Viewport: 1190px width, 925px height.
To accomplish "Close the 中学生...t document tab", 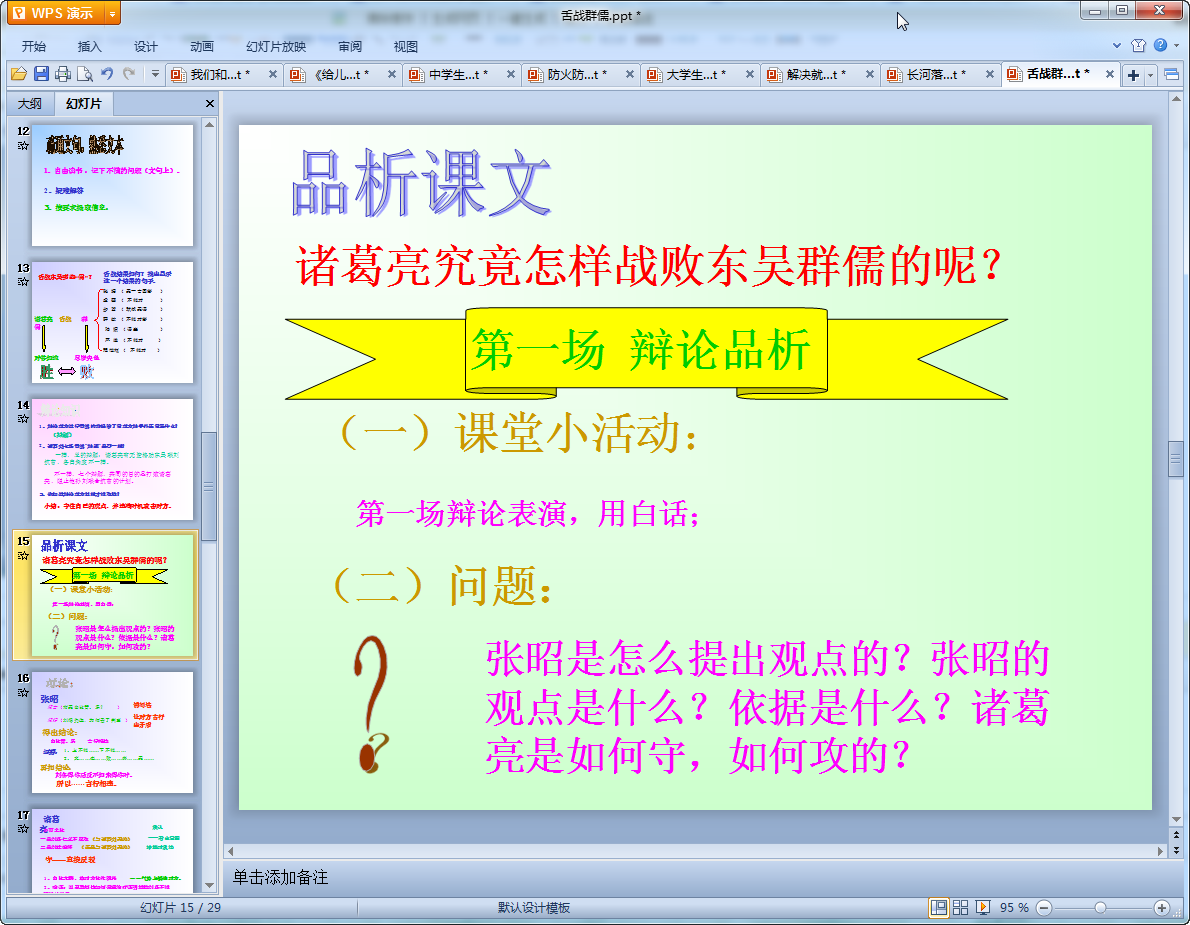I will (511, 74).
